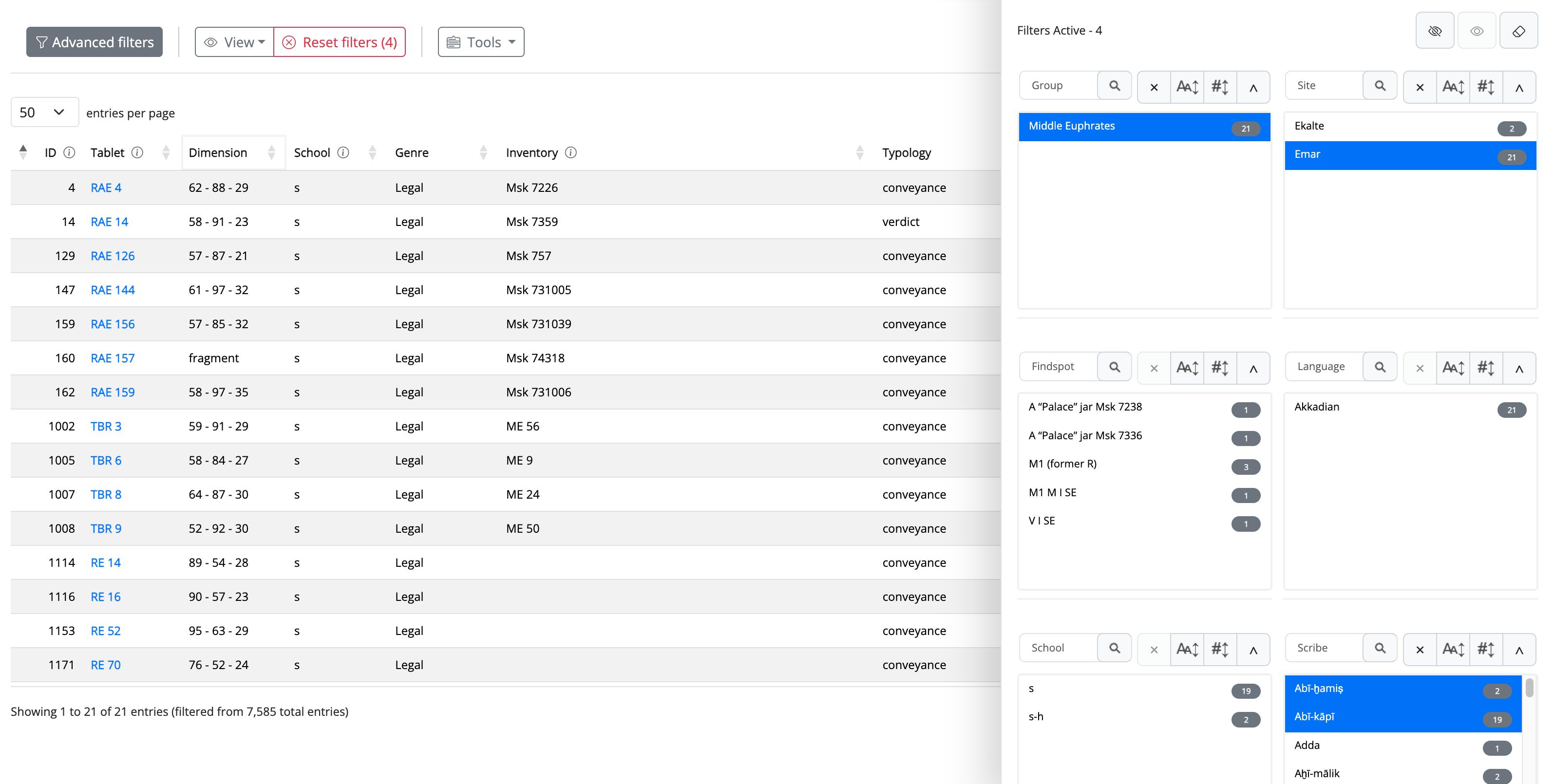The image size is (1554, 784).
Task: Click the Scribe filter search icon
Action: click(1380, 648)
